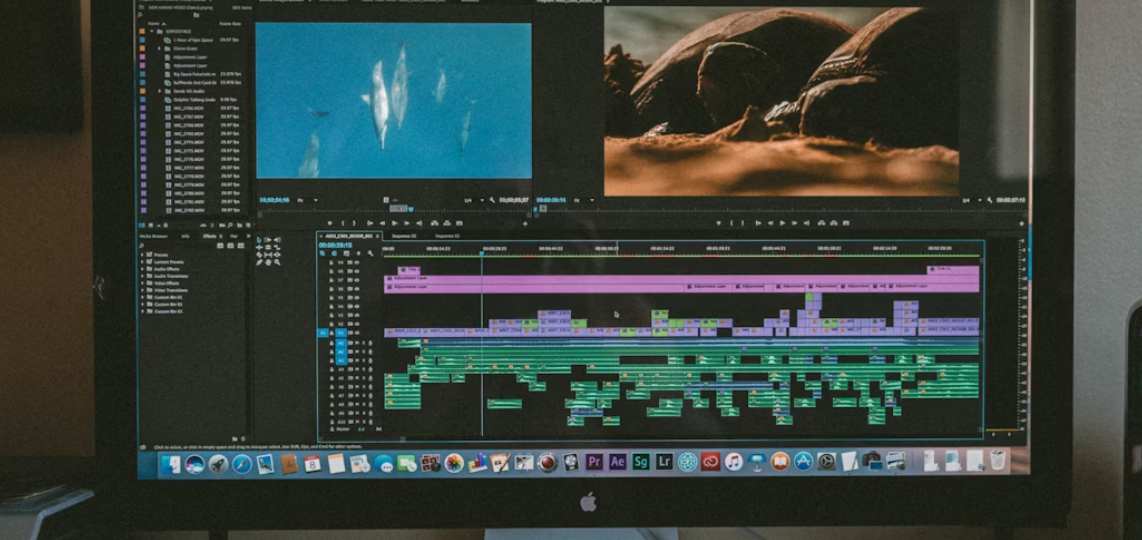1142x540 pixels.
Task: Open timeline wrench display settings
Action: (370, 253)
